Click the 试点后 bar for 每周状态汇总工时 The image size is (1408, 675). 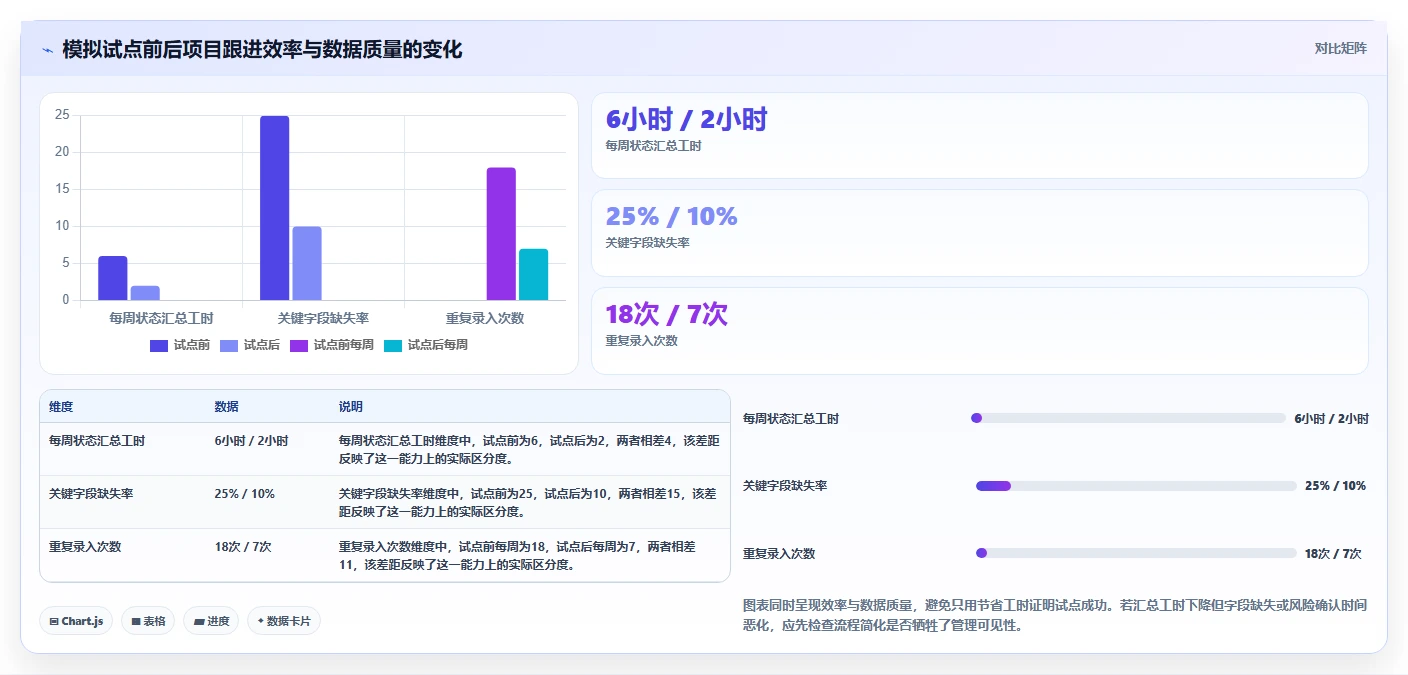pyautogui.click(x=145, y=293)
